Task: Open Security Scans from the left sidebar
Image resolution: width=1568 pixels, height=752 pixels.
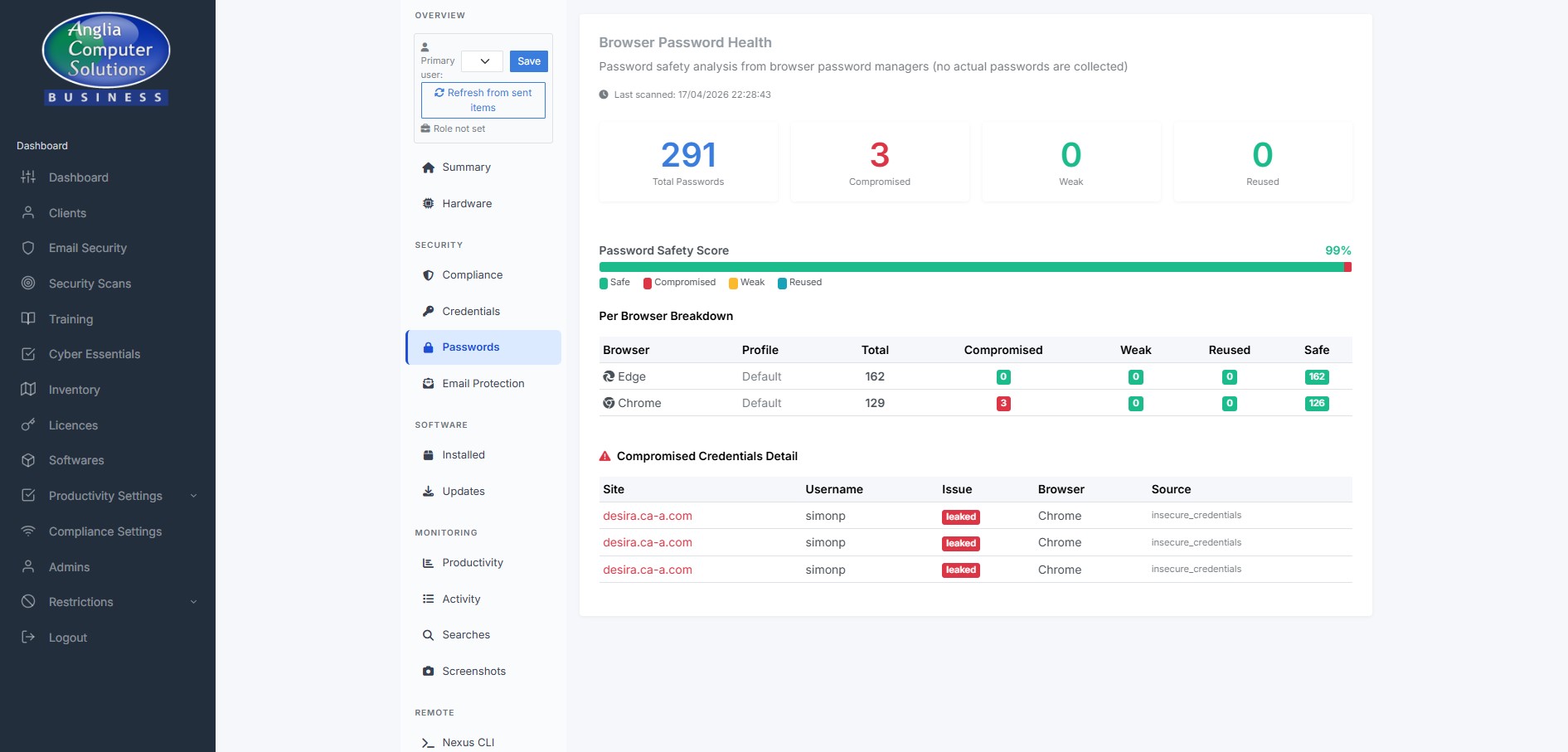Action: pyautogui.click(x=89, y=283)
